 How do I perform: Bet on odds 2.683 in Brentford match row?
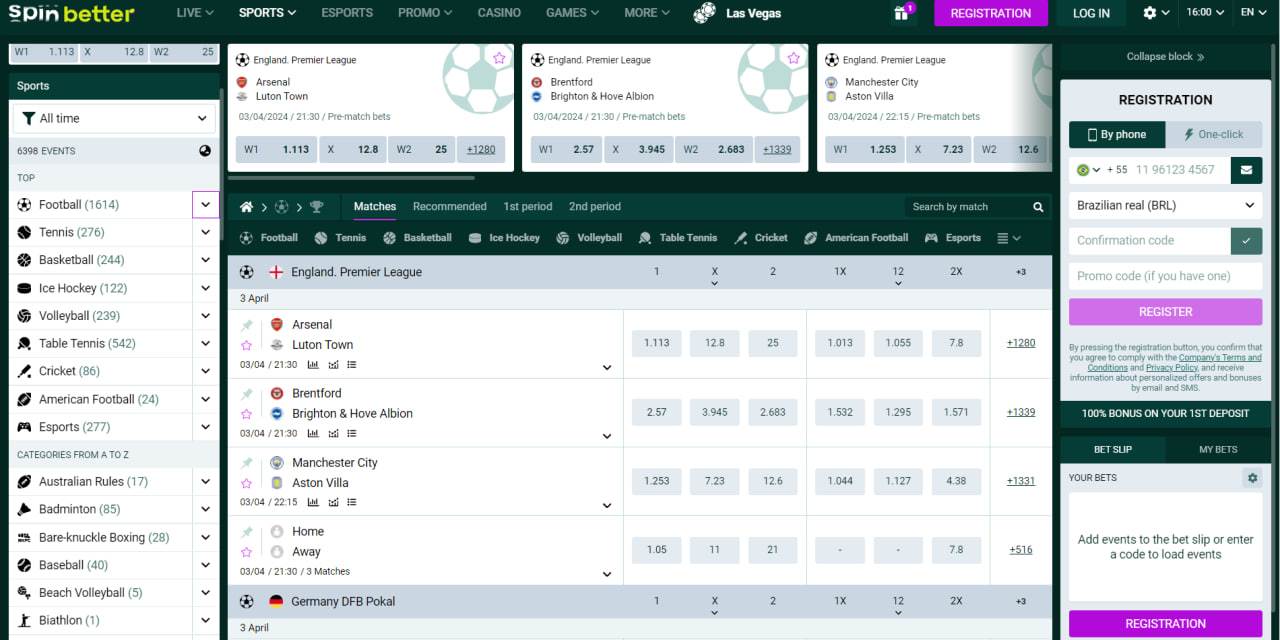pyautogui.click(x=772, y=412)
